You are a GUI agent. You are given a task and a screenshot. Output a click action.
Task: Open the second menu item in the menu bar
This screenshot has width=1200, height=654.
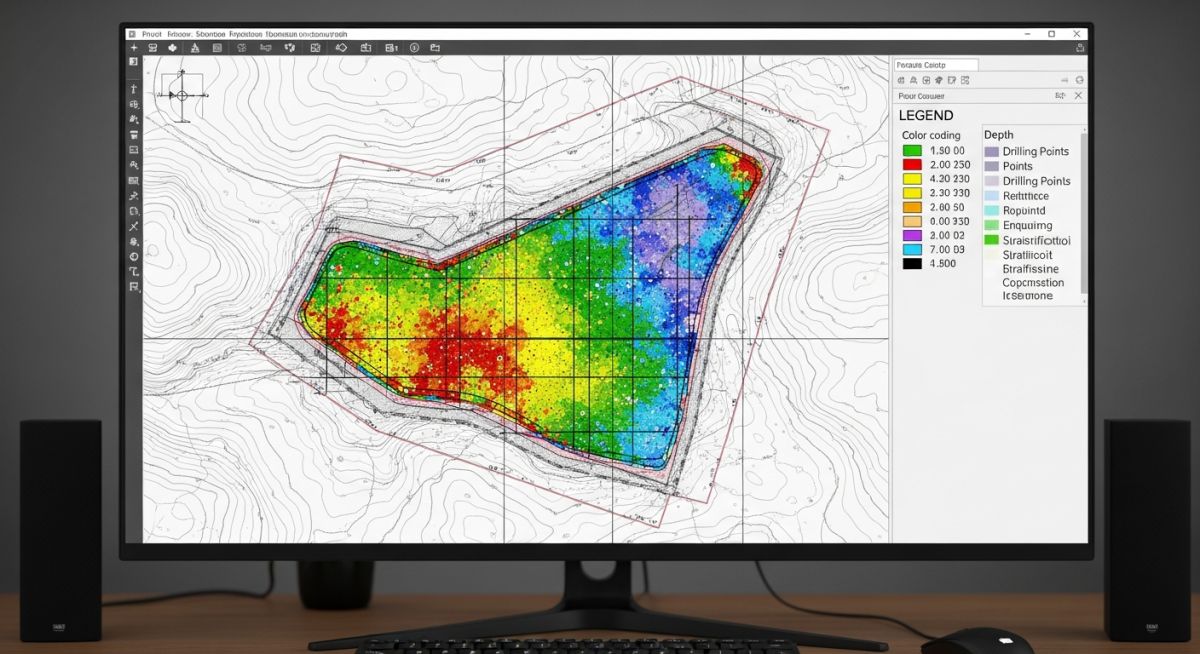tap(180, 34)
